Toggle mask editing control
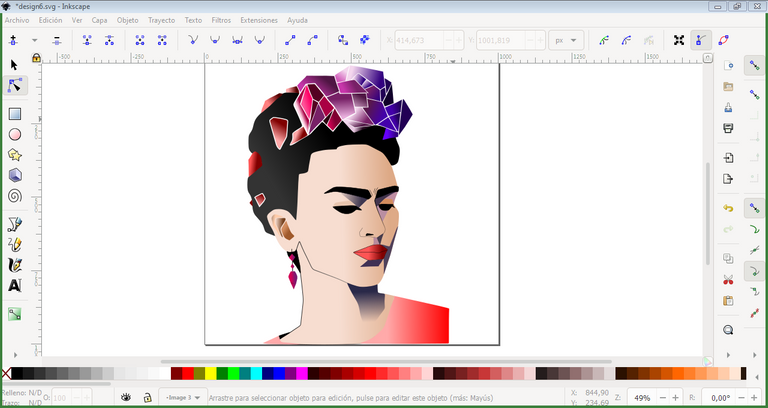Screen dimensions: 768x408 pyautogui.click(x=626, y=40)
